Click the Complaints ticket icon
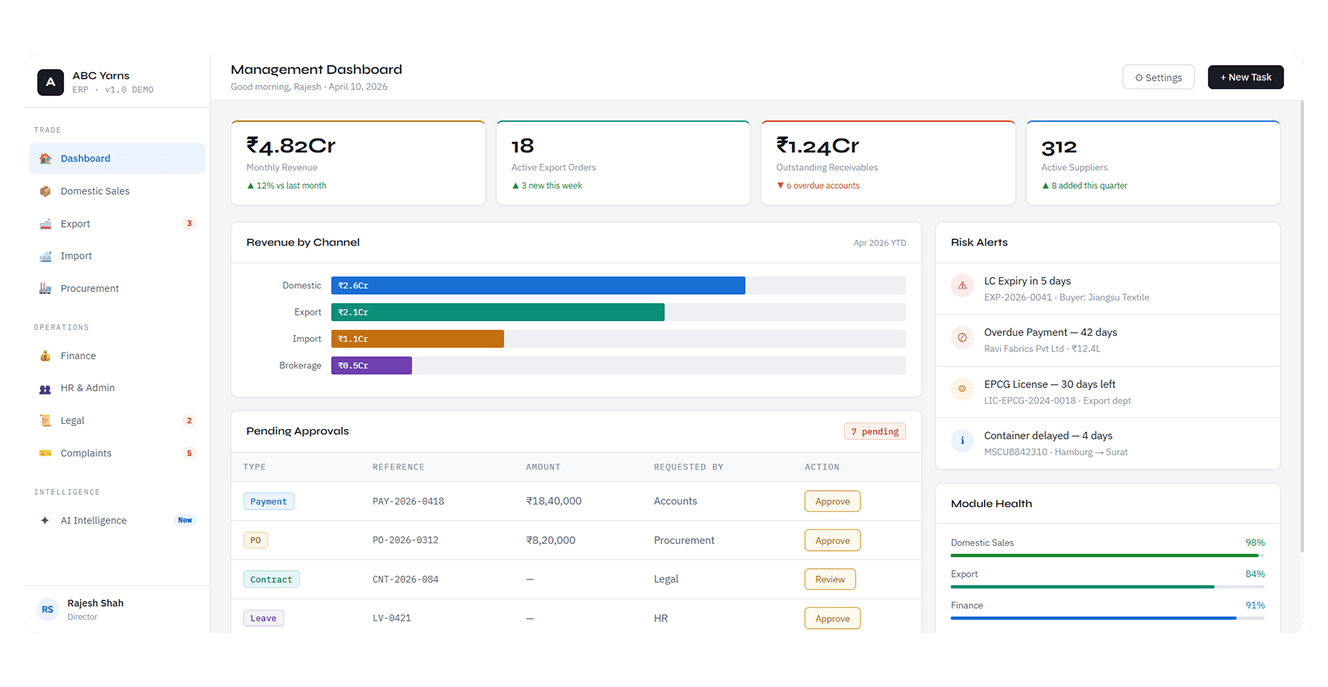The width and height of the screenshot is (1328, 687). pyautogui.click(x=45, y=453)
